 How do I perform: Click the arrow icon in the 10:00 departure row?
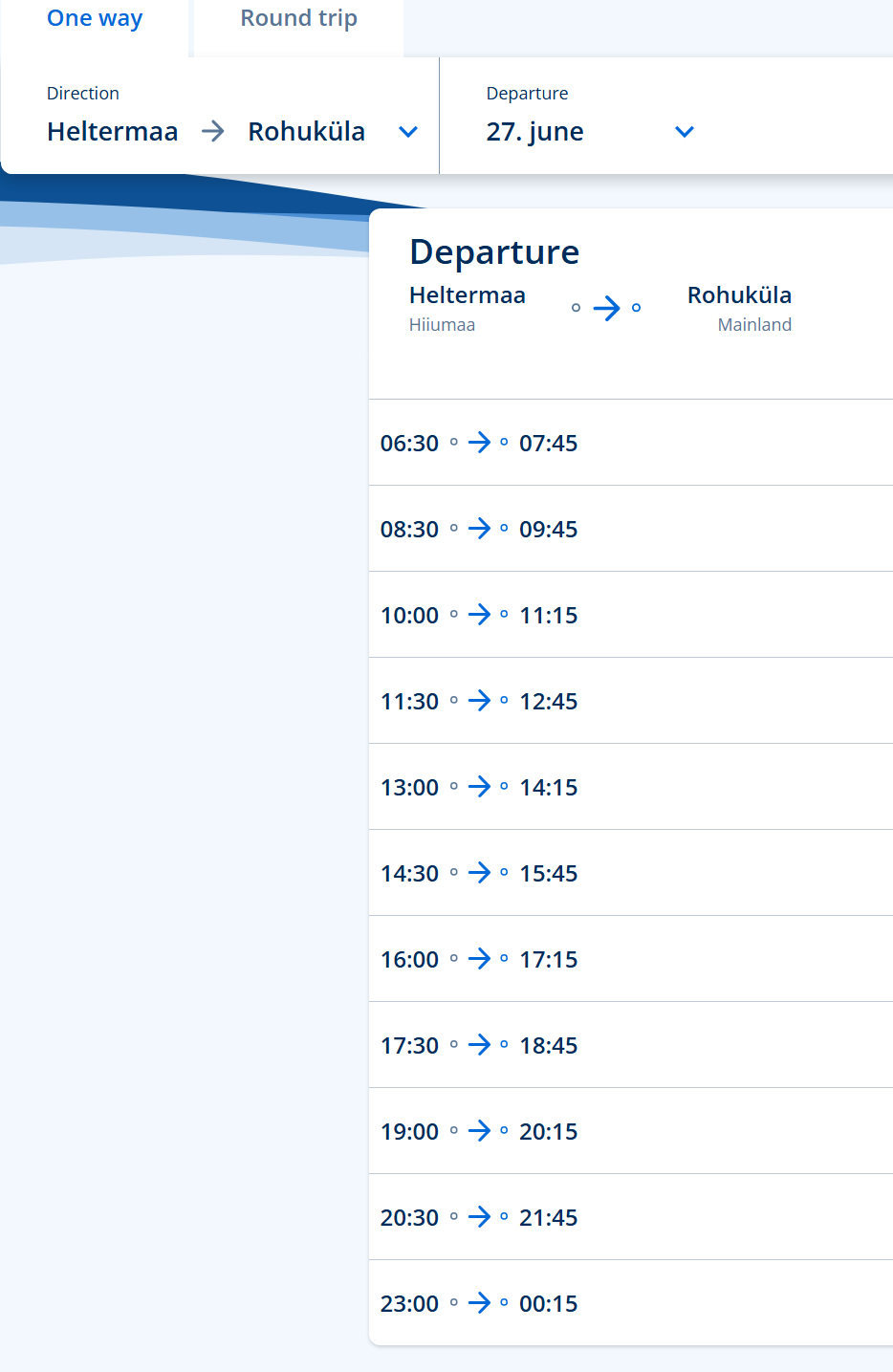479,615
